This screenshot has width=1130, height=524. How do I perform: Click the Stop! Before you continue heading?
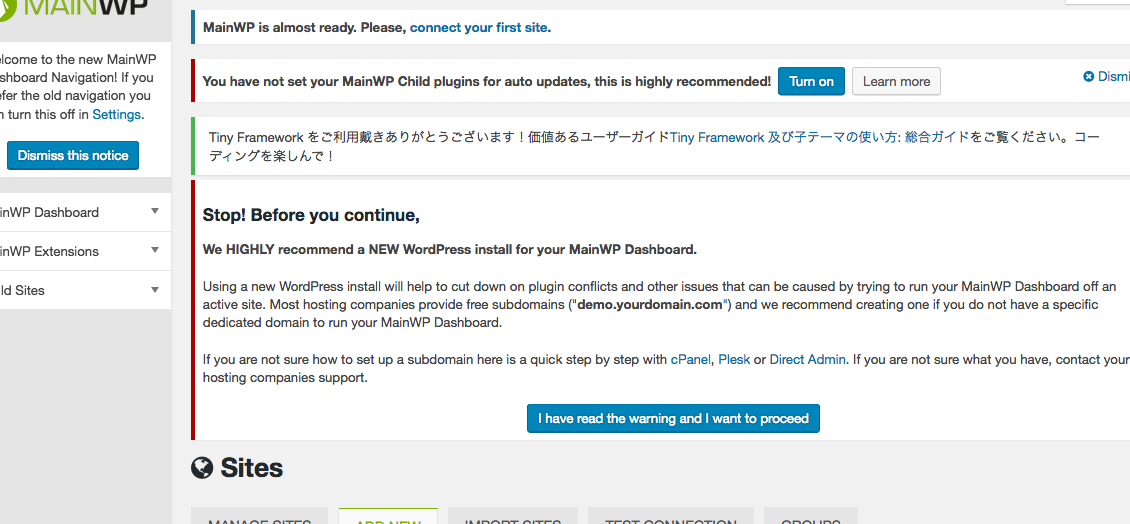pyautogui.click(x=311, y=215)
